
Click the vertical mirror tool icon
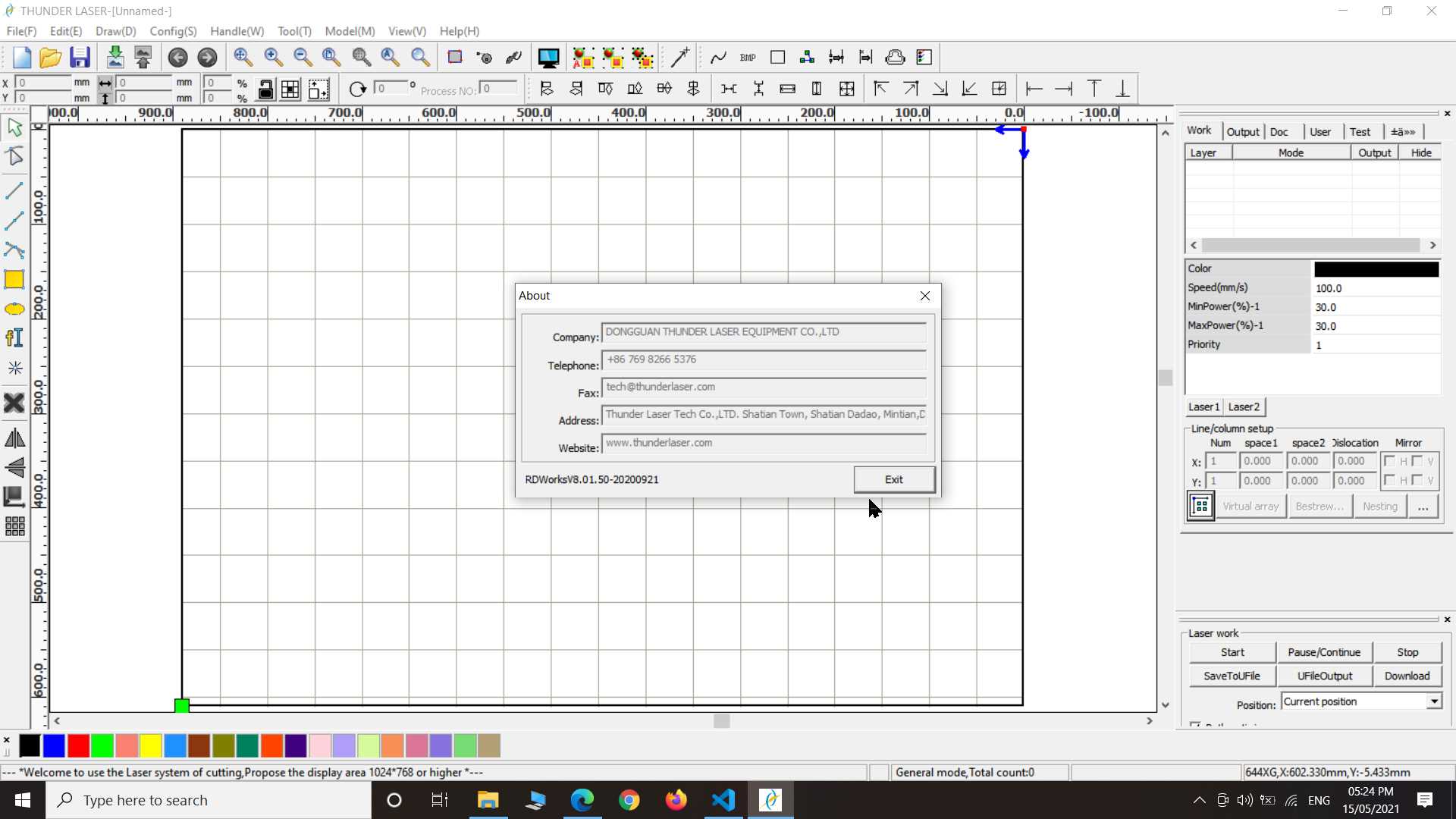[x=14, y=467]
